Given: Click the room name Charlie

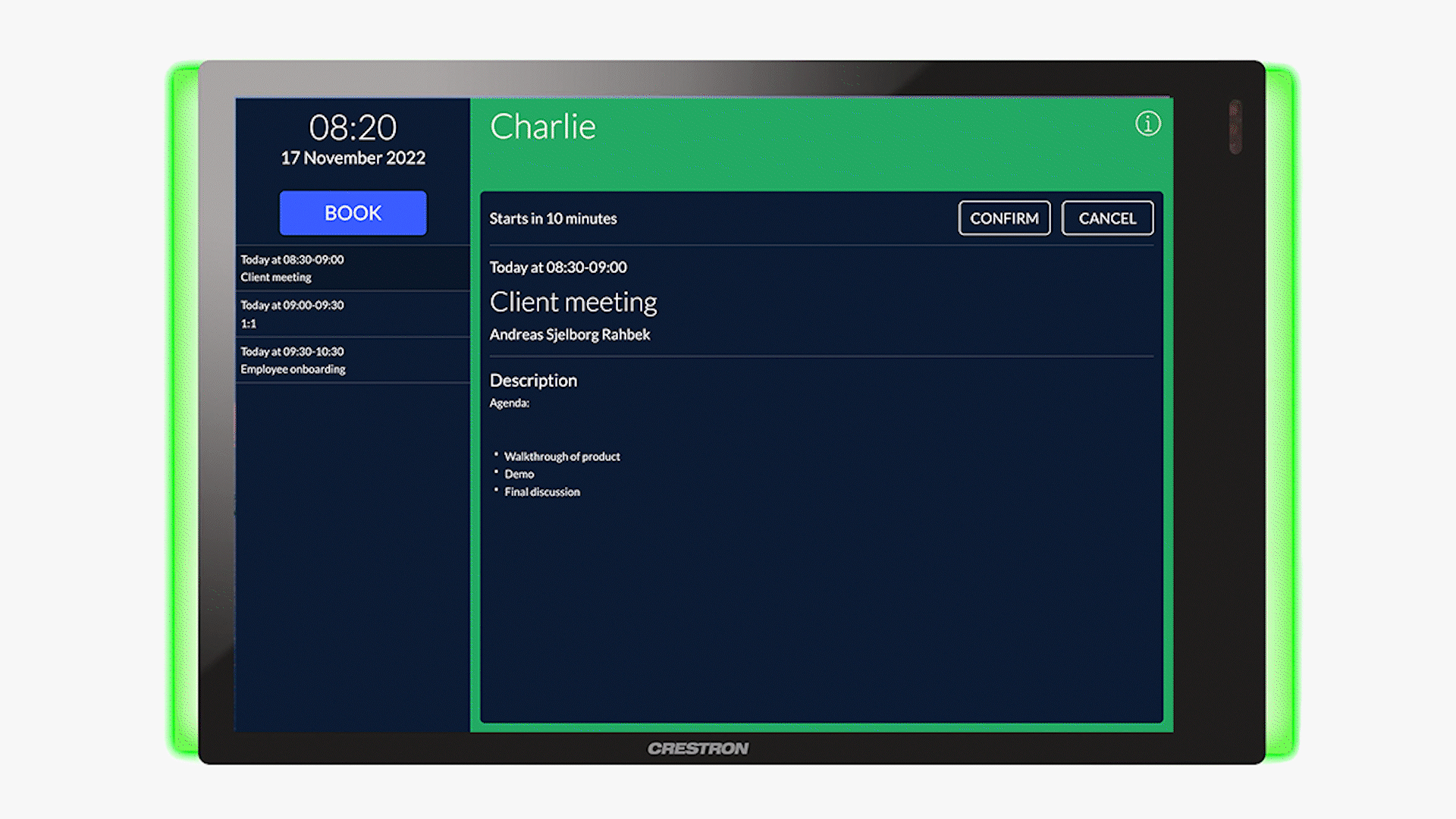Looking at the screenshot, I should (543, 127).
